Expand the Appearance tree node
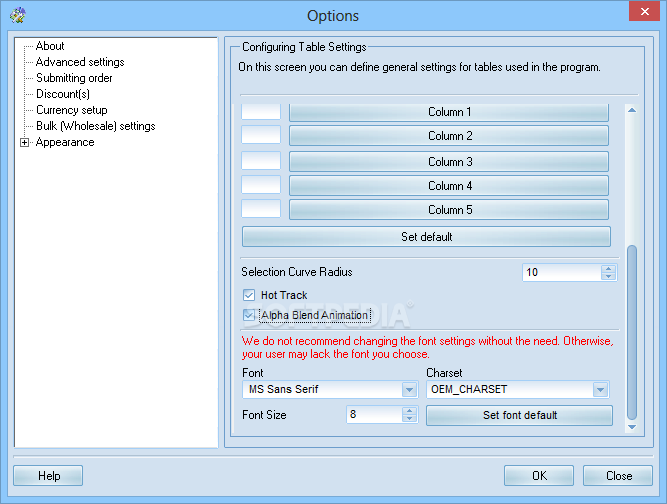Image resolution: width=667 pixels, height=504 pixels. coord(25,143)
